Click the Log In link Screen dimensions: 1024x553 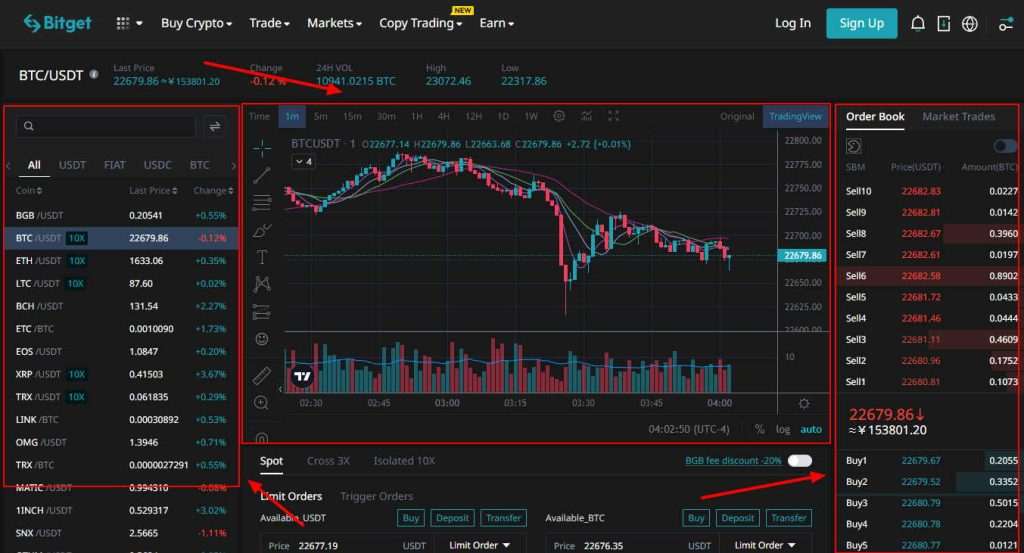[x=793, y=24]
